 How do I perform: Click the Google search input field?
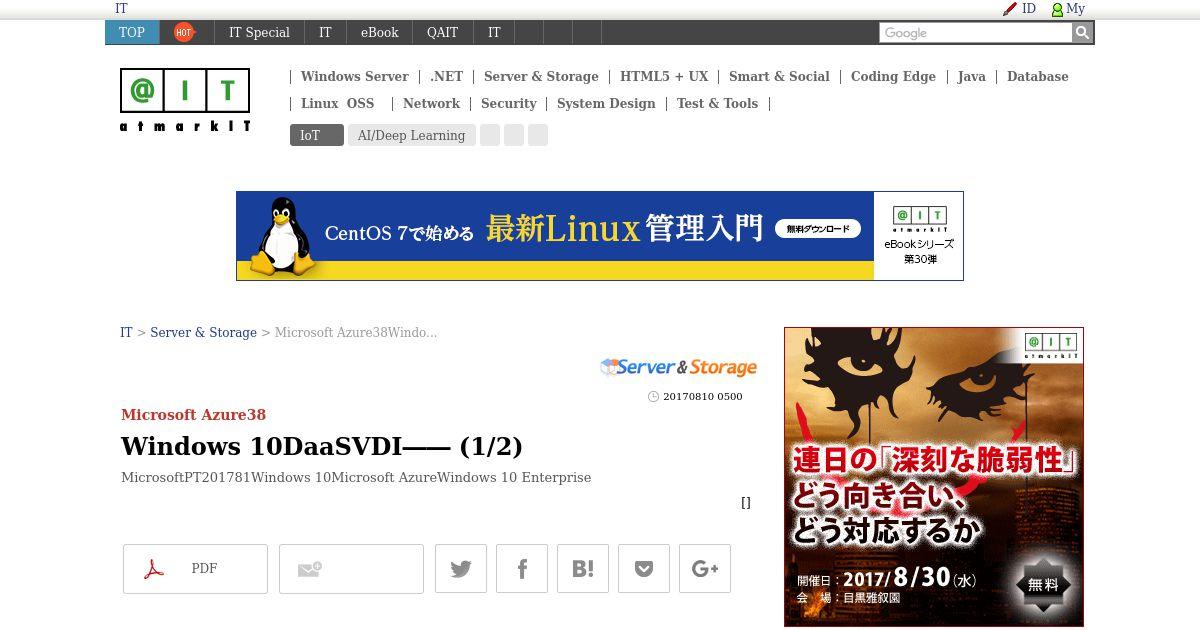(x=975, y=33)
